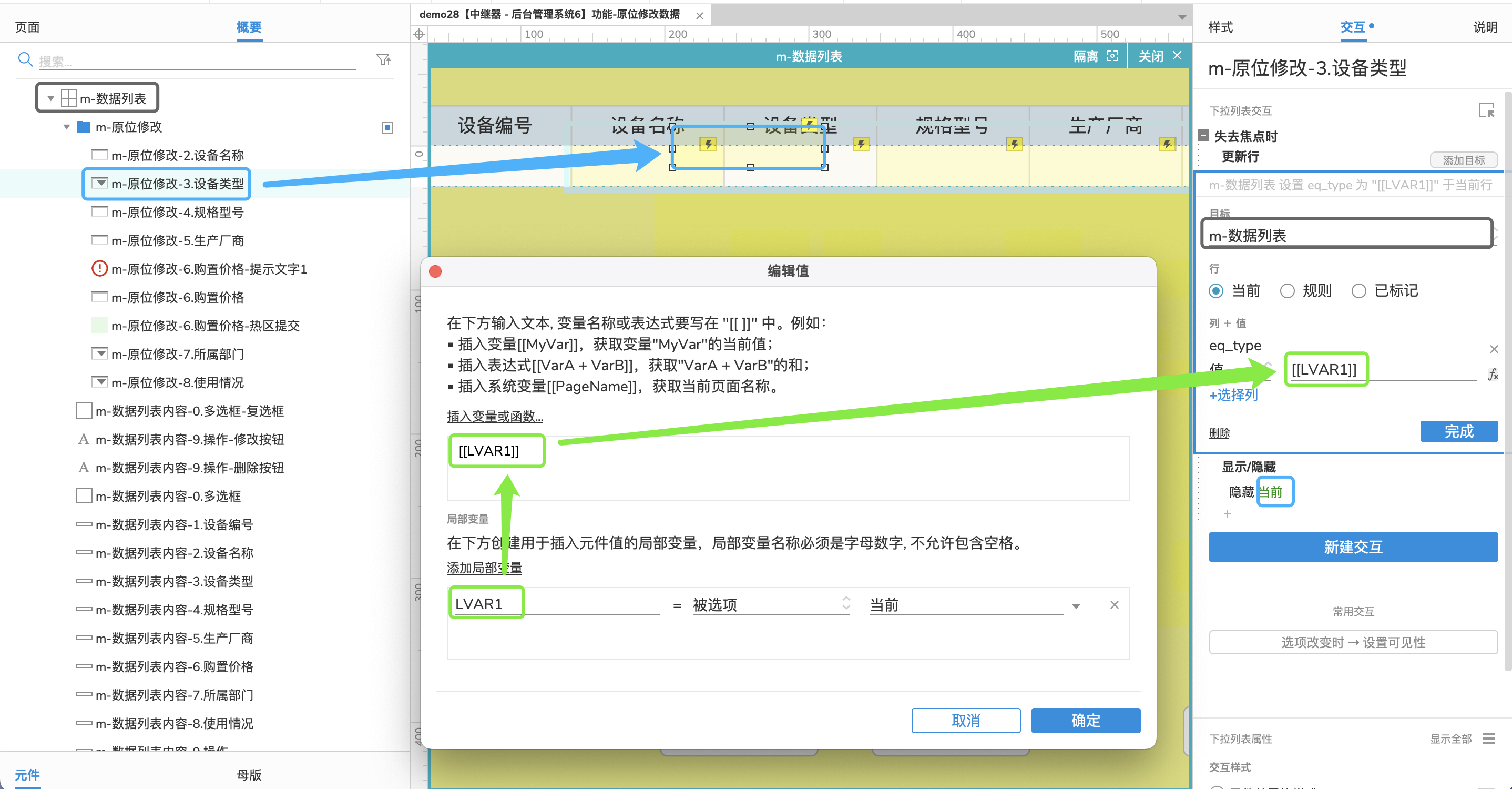Viewport: 1512px width, 789px height.
Task: Click the outline search field
Action: 197,61
